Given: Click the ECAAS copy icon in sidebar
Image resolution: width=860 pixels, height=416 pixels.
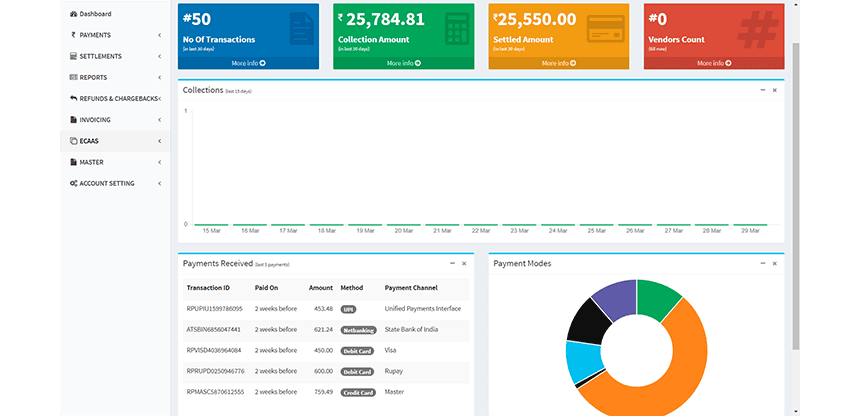Looking at the screenshot, I should coord(73,141).
